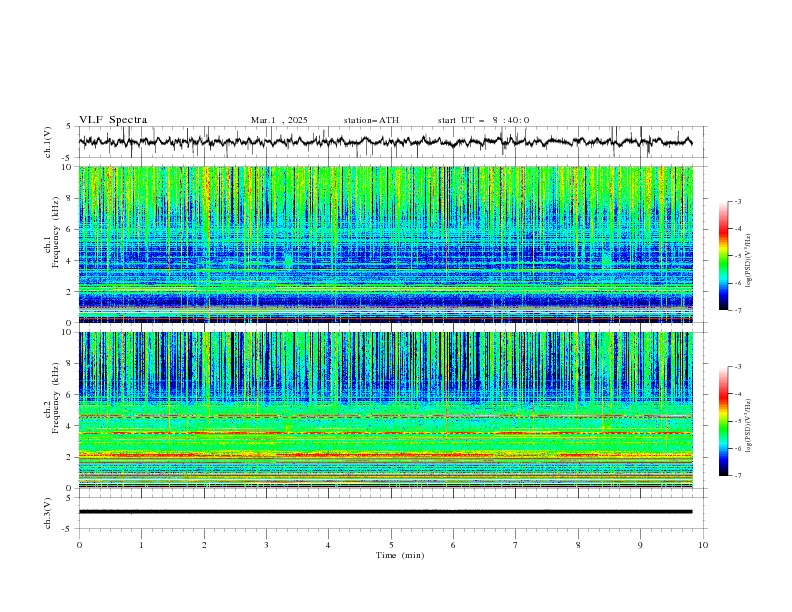Click time axis tick label "3"
This screenshot has width=792, height=612.
click(x=266, y=545)
